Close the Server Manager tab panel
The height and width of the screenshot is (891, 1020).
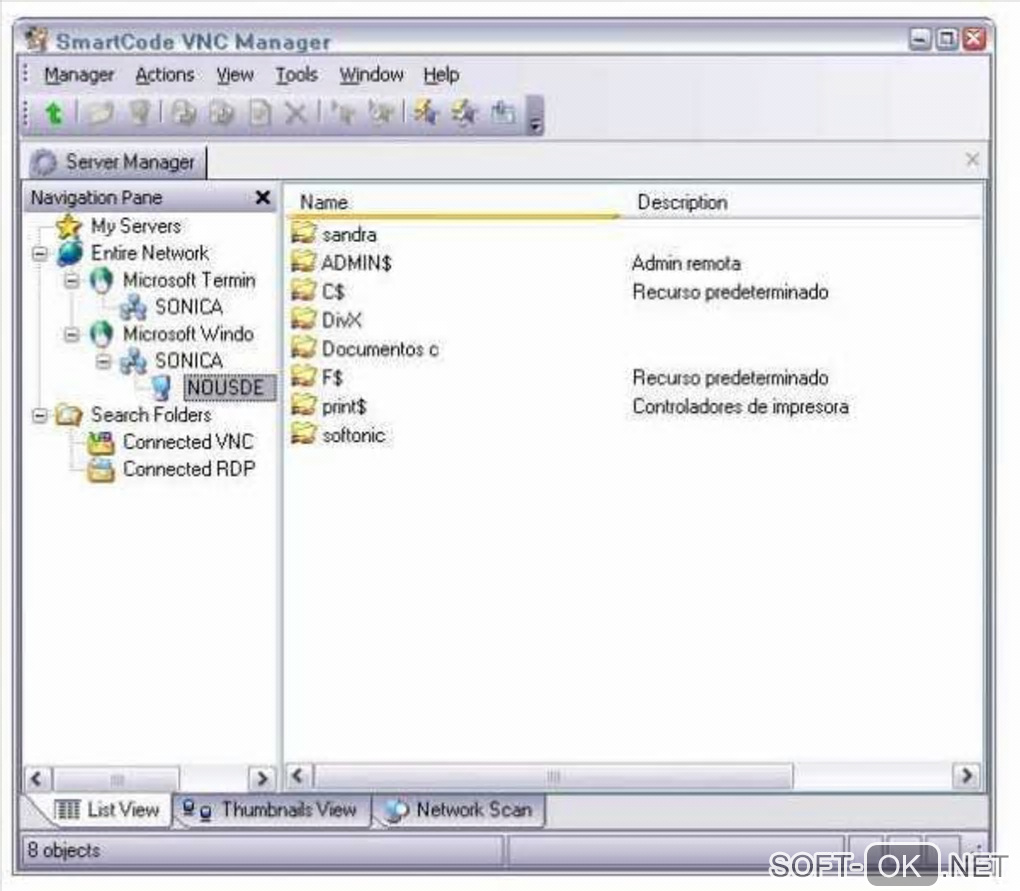click(972, 159)
